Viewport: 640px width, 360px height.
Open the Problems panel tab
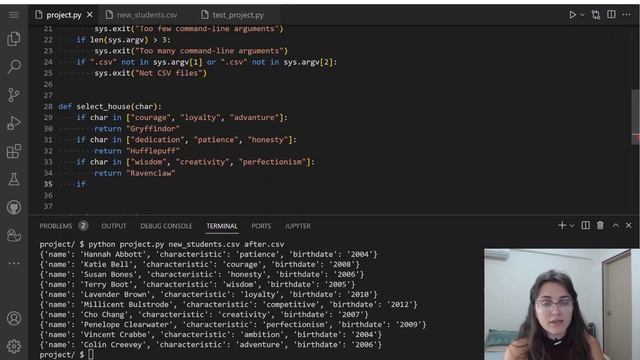[56, 226]
